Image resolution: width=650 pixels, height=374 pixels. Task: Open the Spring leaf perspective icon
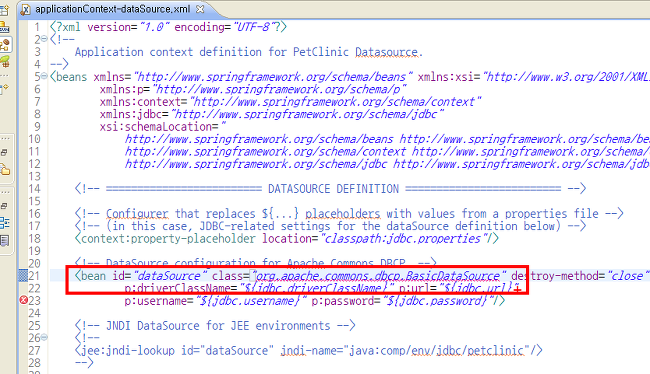coord(5,62)
